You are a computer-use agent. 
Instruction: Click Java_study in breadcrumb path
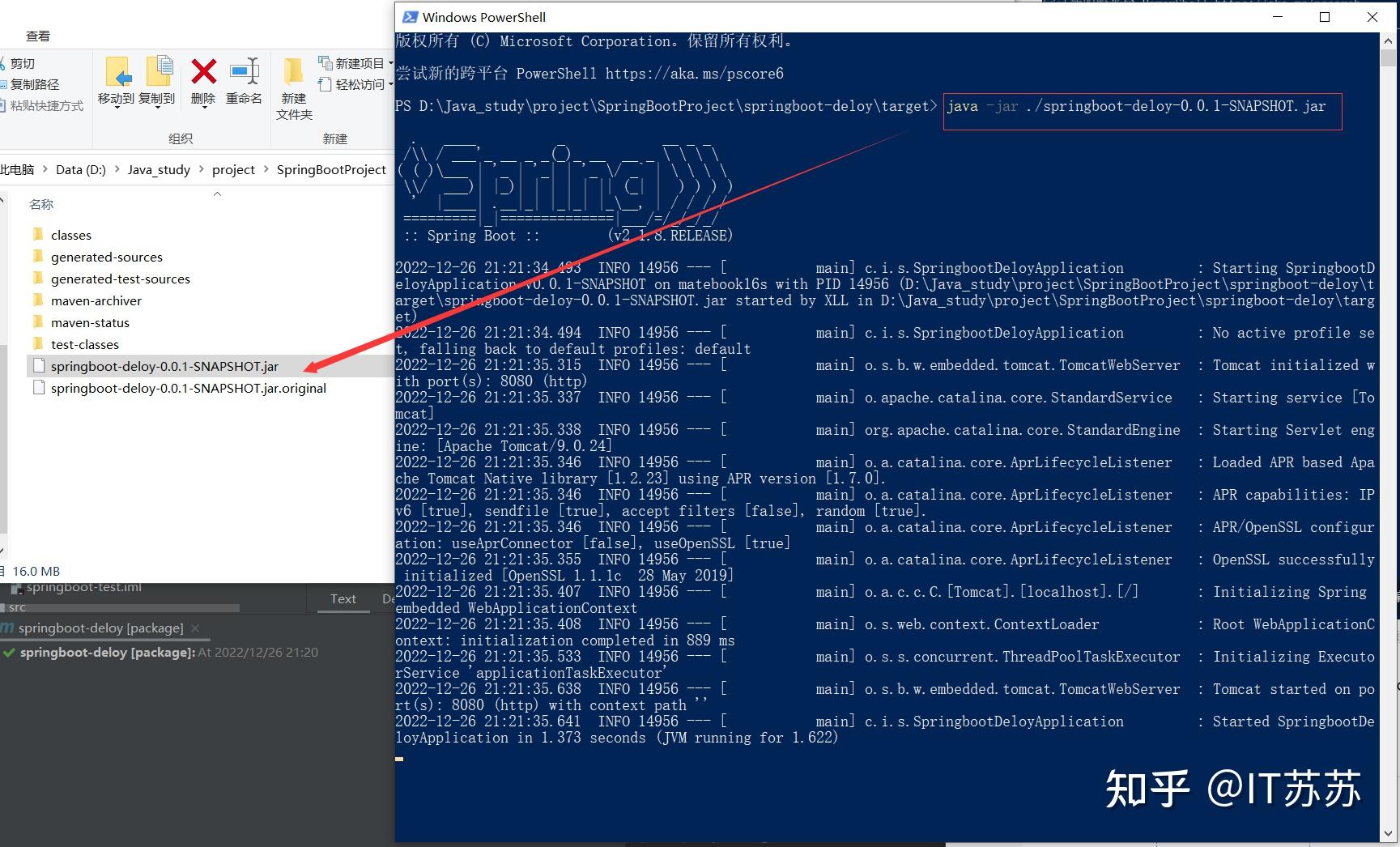159,169
